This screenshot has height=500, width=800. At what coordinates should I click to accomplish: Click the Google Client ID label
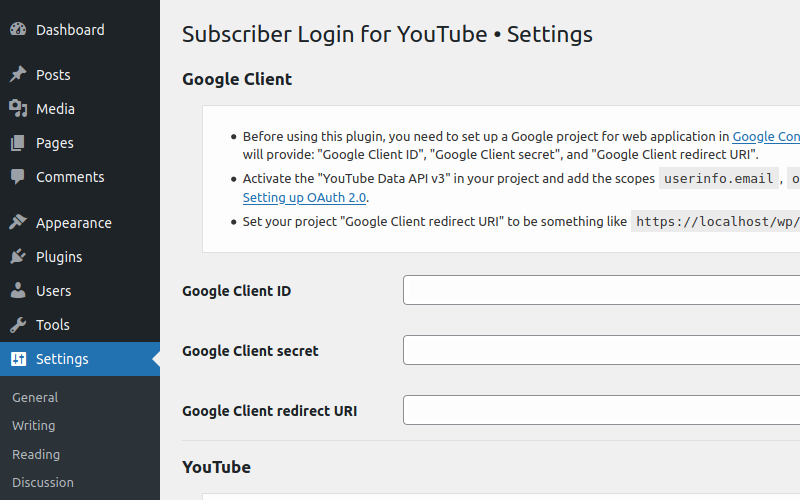click(x=236, y=291)
